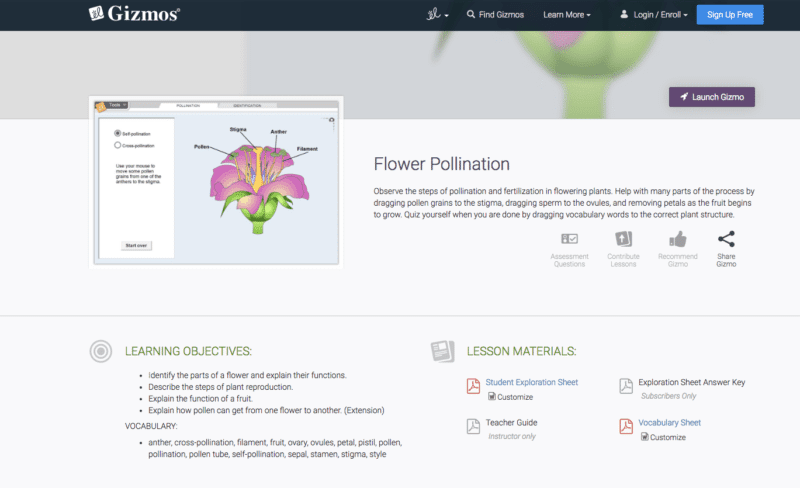Click the rocket icon on Launch Gizmo
Screen dimensions: 800x488
tap(684, 96)
